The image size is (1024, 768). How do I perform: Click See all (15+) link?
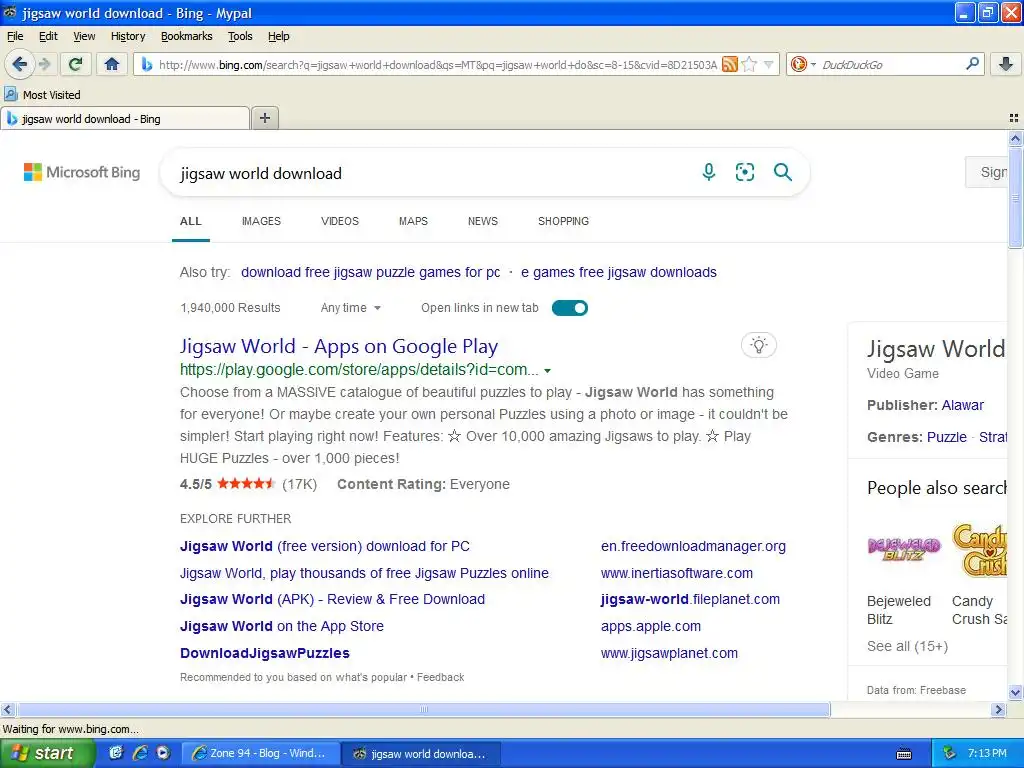click(x=907, y=646)
